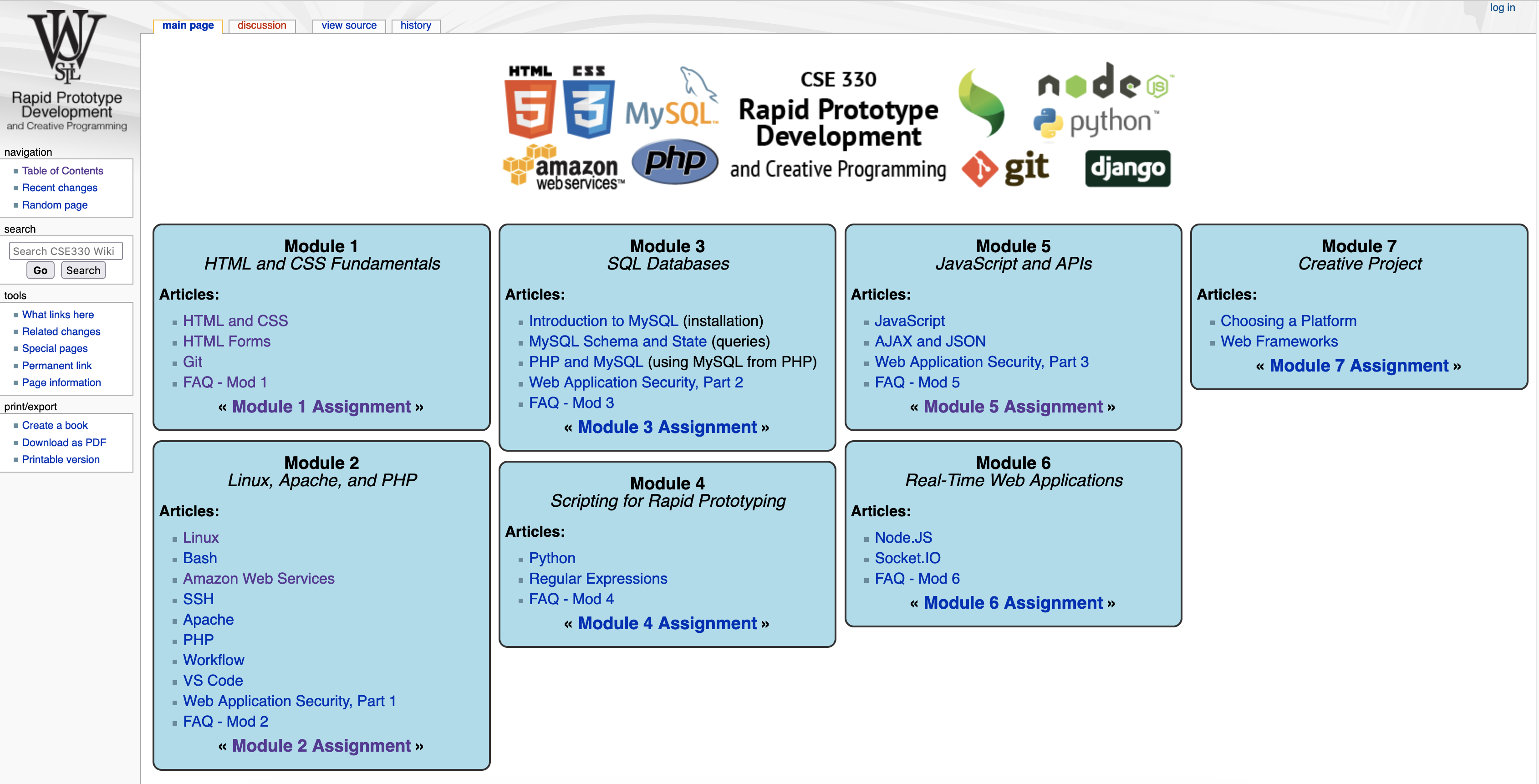Open the SSH article
The width and height of the screenshot is (1539, 784).
pyautogui.click(x=199, y=599)
